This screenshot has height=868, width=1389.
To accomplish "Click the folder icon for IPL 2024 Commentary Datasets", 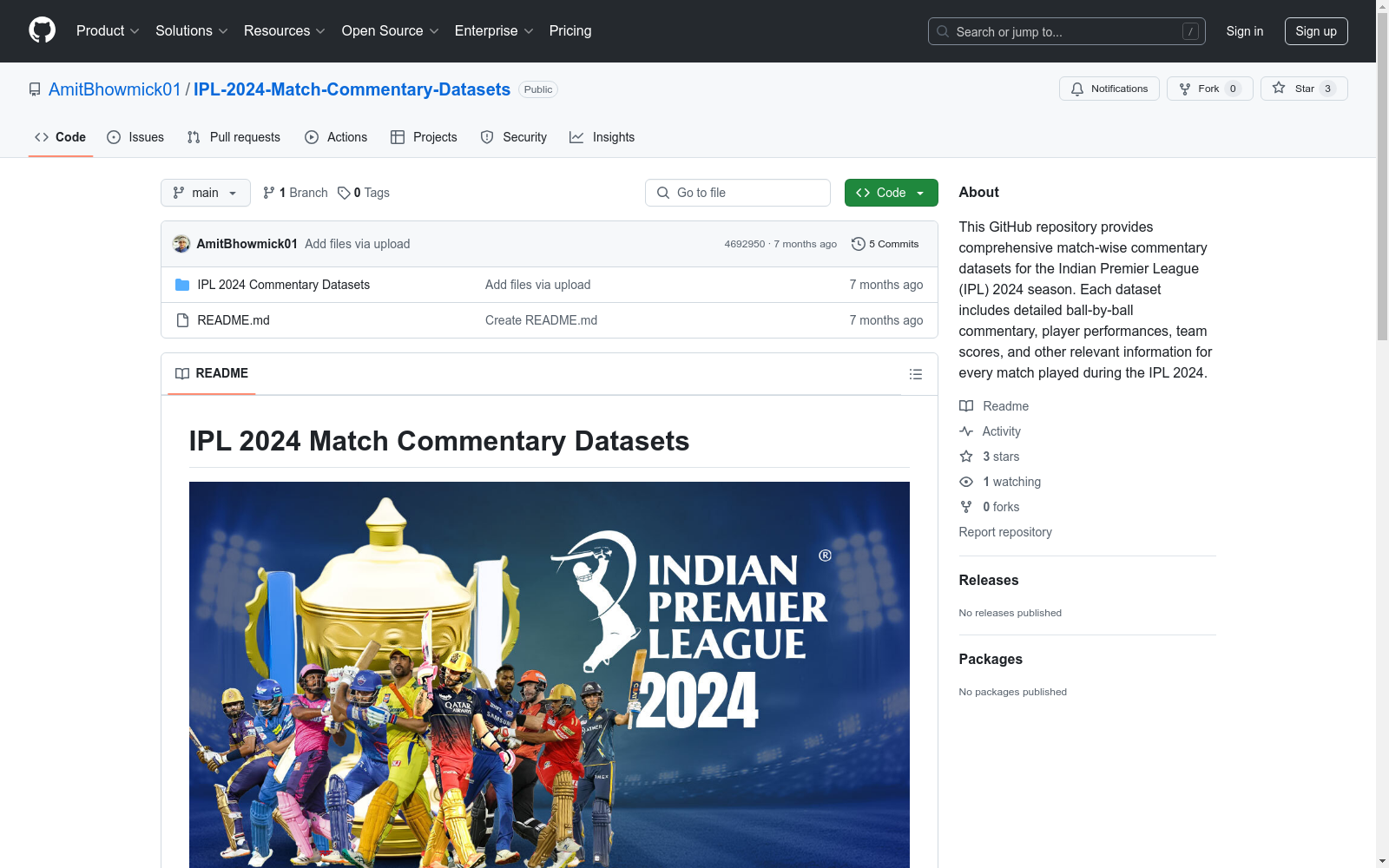I will 182,285.
